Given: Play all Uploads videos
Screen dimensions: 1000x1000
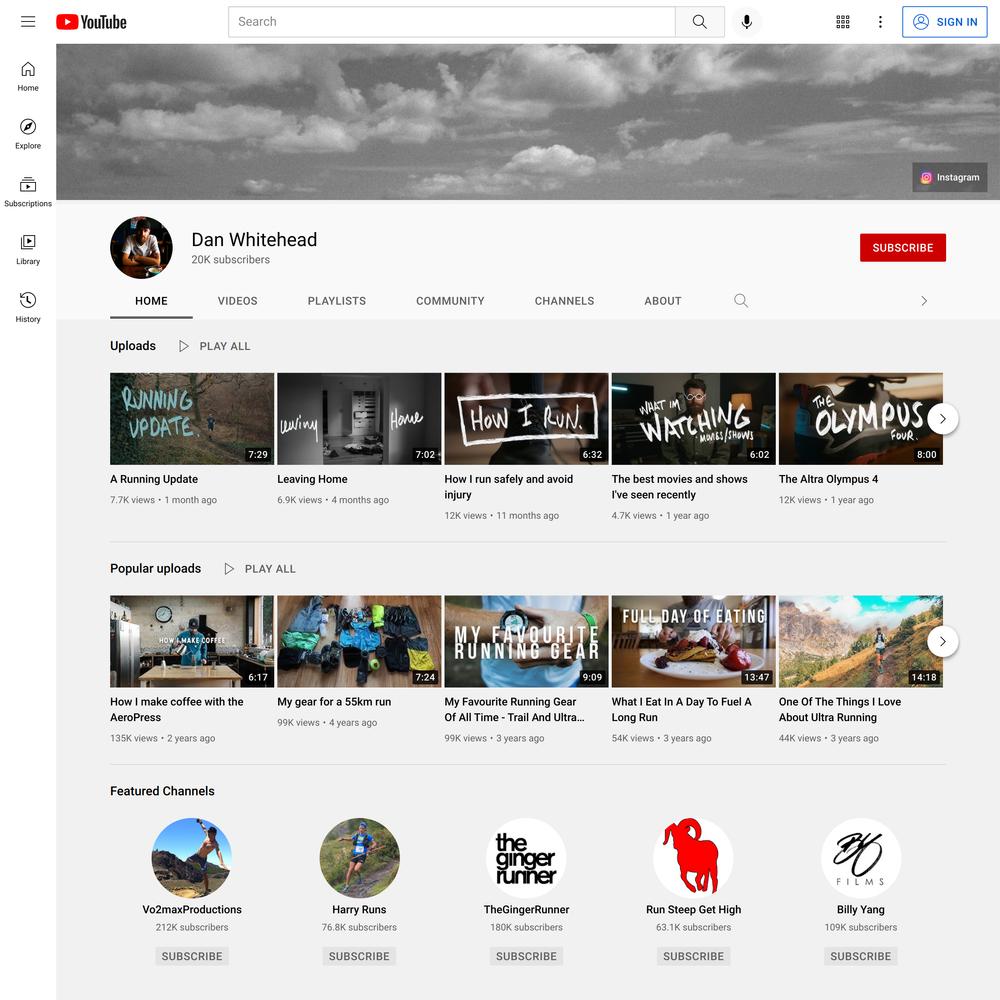Looking at the screenshot, I should click(x=215, y=346).
